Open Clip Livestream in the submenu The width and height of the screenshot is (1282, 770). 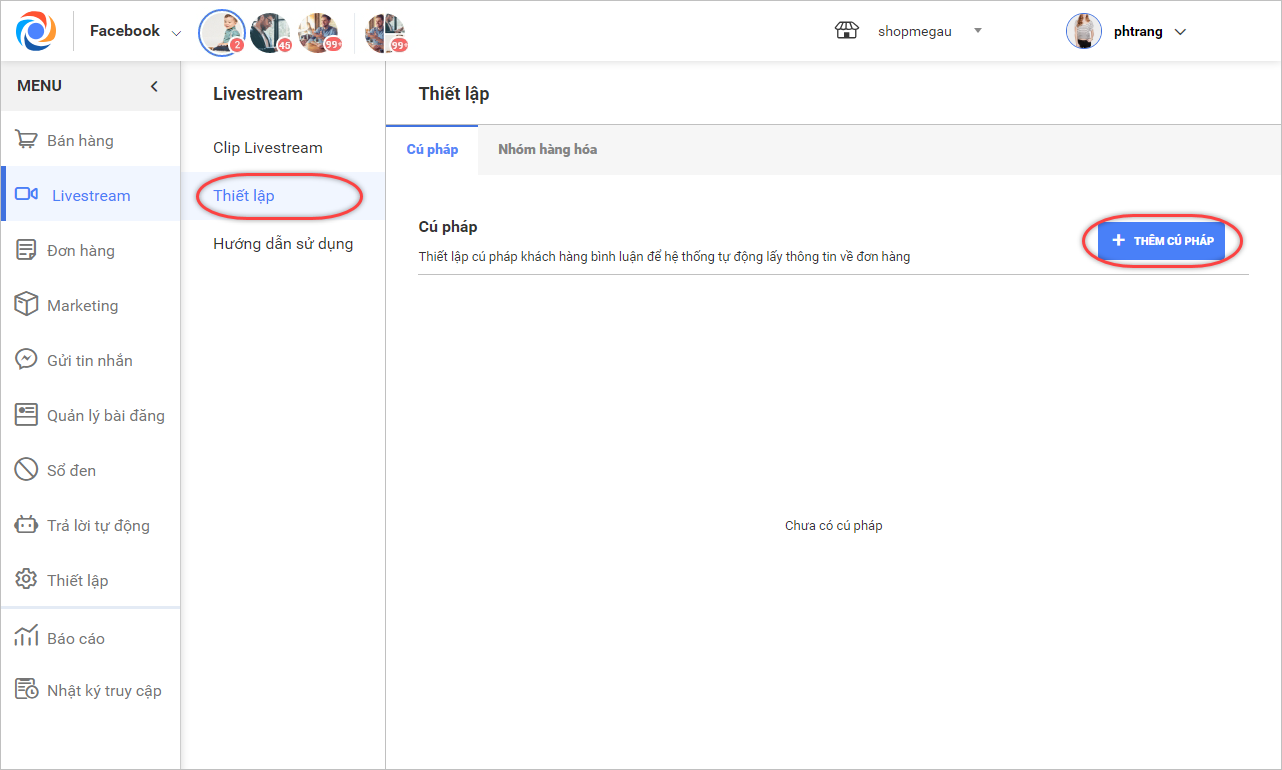(268, 148)
